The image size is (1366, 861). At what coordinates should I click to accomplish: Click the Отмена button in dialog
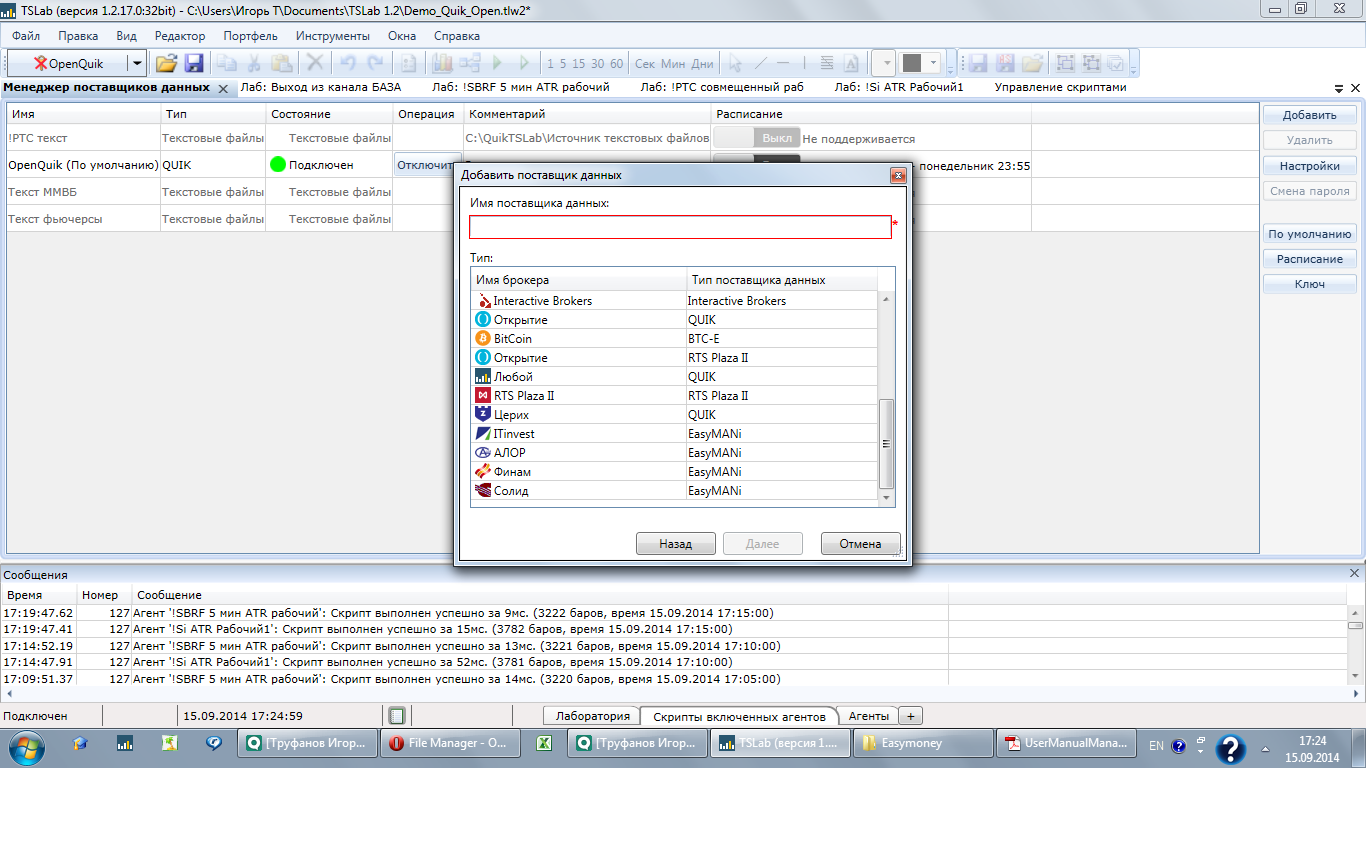pyautogui.click(x=860, y=544)
